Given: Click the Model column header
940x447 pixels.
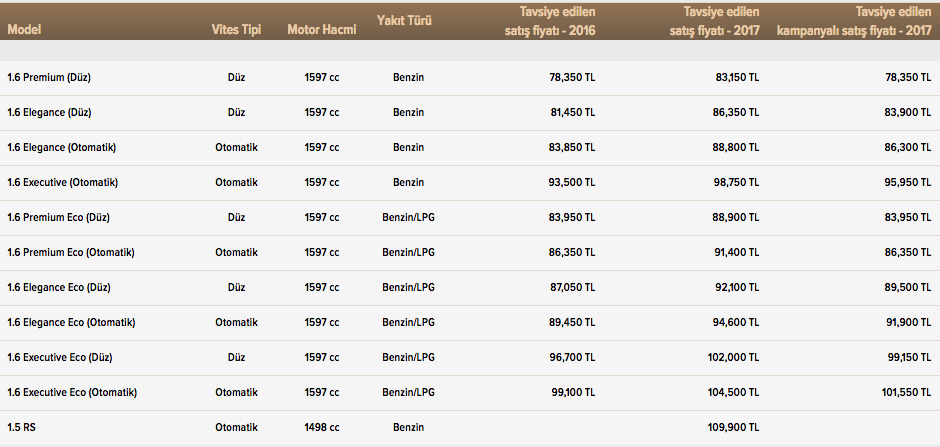Looking at the screenshot, I should (23, 29).
